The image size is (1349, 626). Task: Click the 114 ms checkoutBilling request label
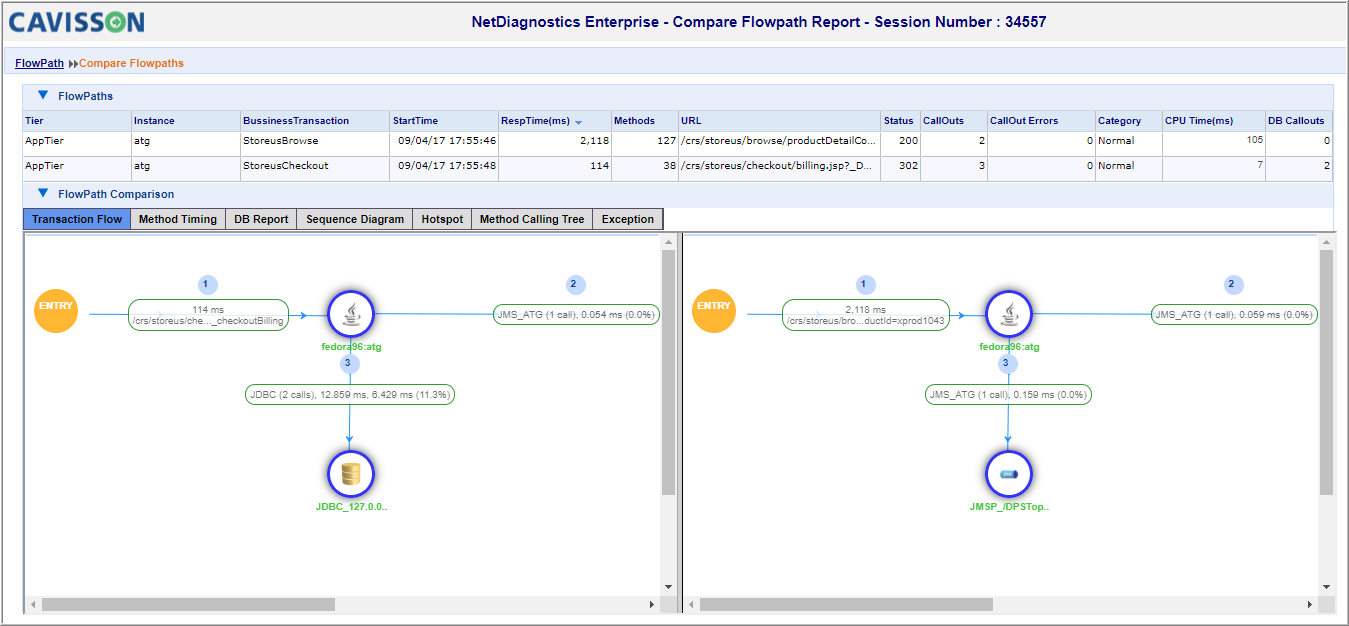(208, 315)
